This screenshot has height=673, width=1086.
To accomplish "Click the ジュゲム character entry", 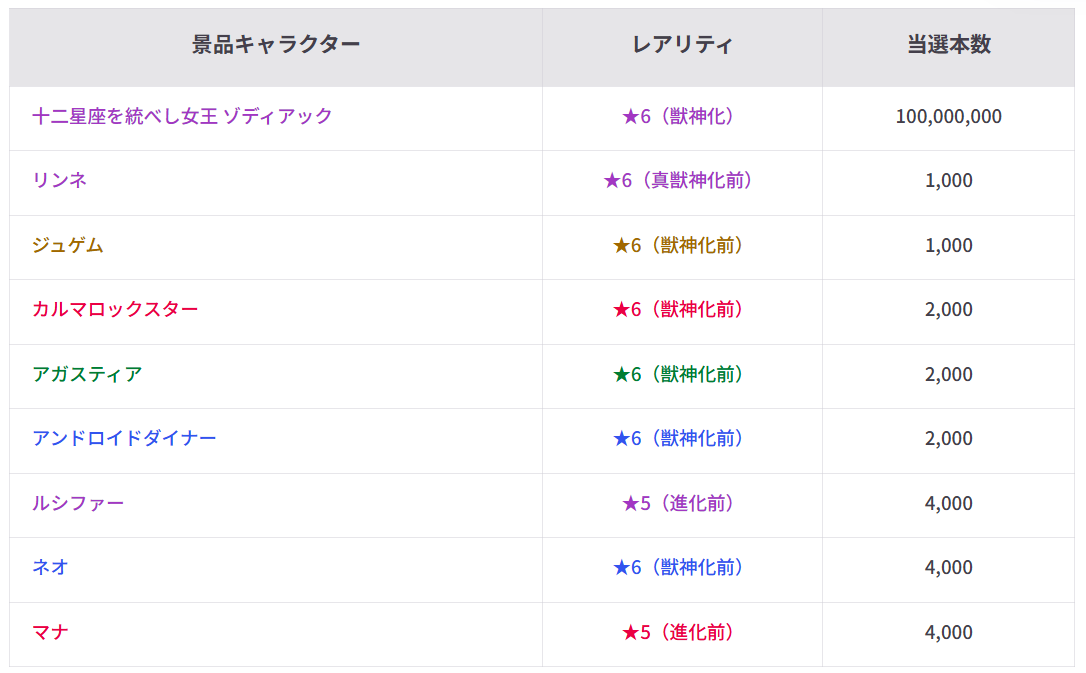I will (x=68, y=245).
